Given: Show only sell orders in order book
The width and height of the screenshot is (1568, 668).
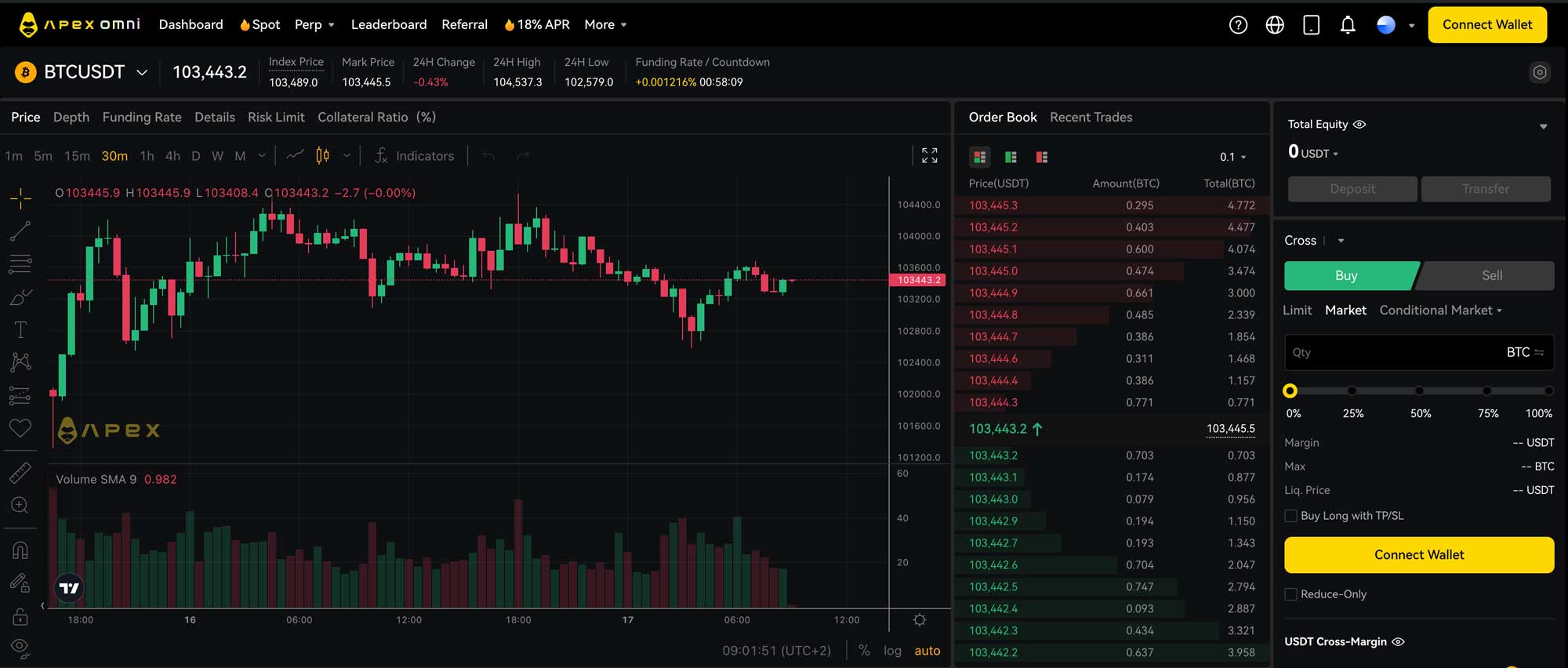Looking at the screenshot, I should click(1041, 158).
